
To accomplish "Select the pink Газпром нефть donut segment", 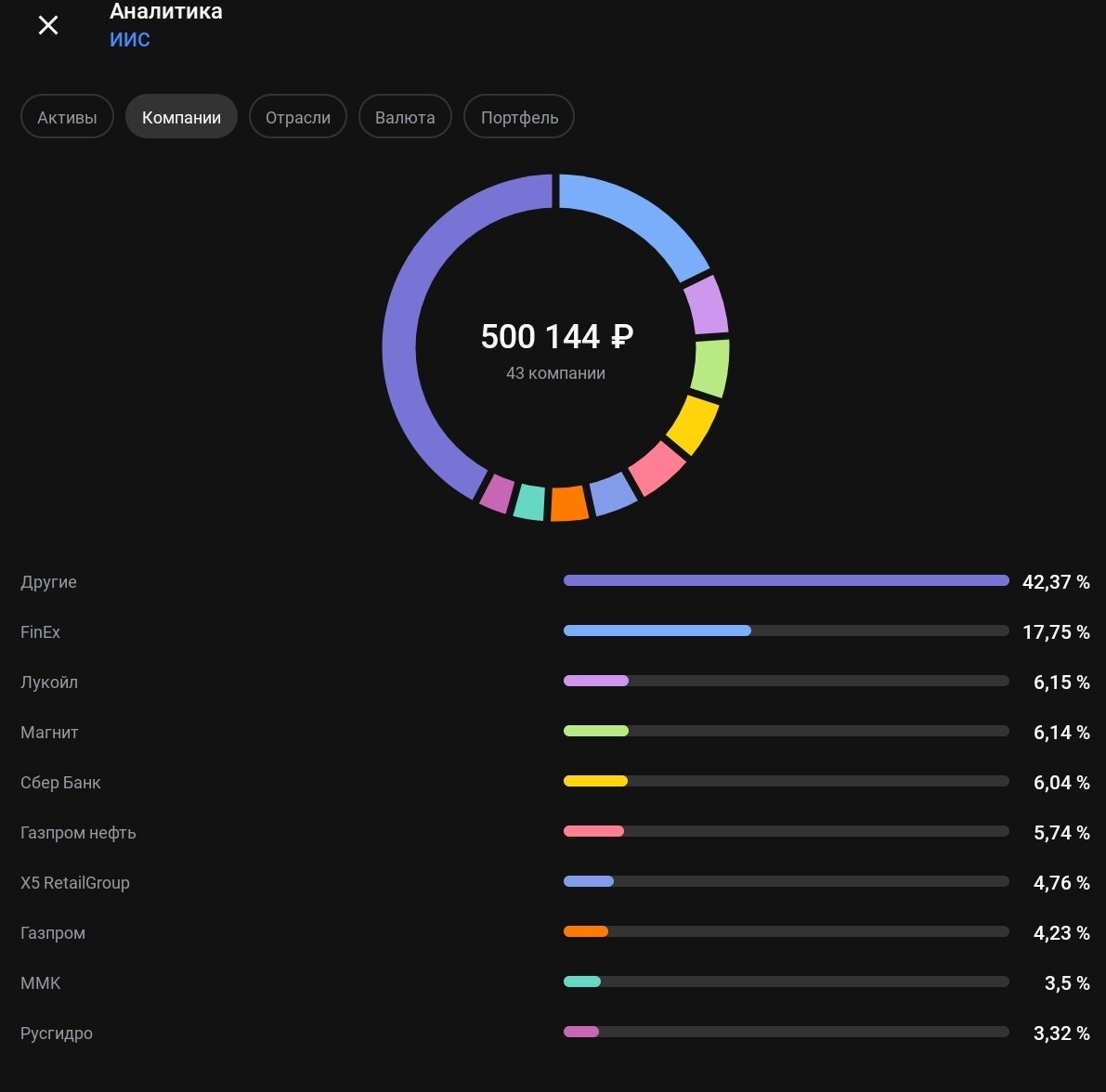I will (657, 468).
